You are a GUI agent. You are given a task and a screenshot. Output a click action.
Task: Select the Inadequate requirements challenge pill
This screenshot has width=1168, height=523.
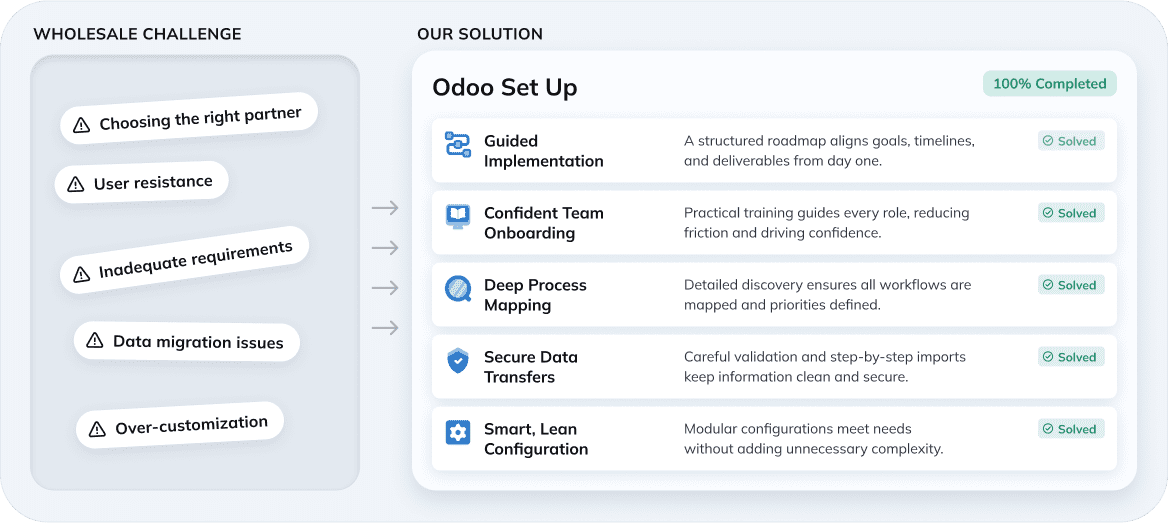tap(185, 260)
